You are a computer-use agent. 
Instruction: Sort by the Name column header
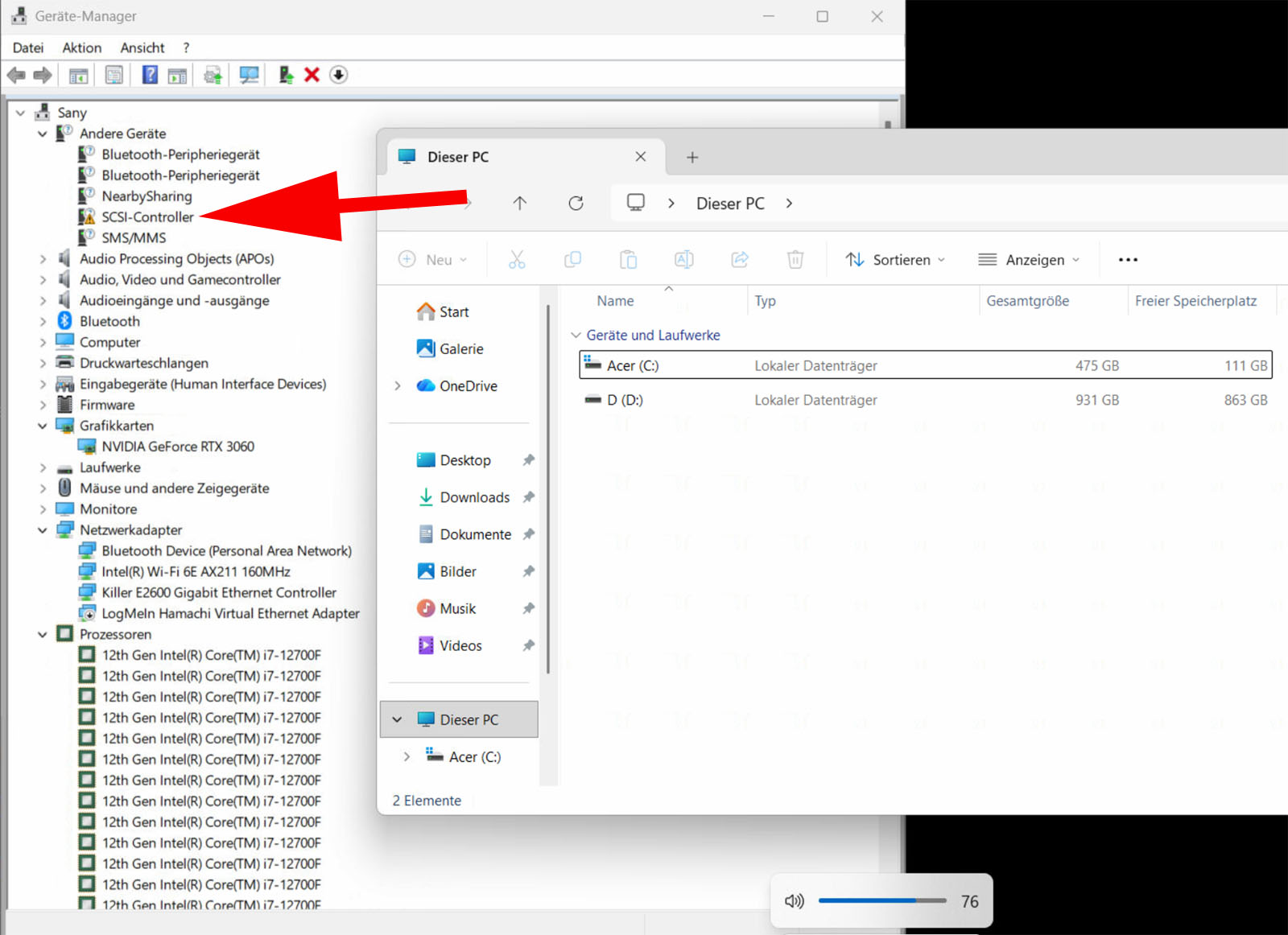(x=615, y=301)
